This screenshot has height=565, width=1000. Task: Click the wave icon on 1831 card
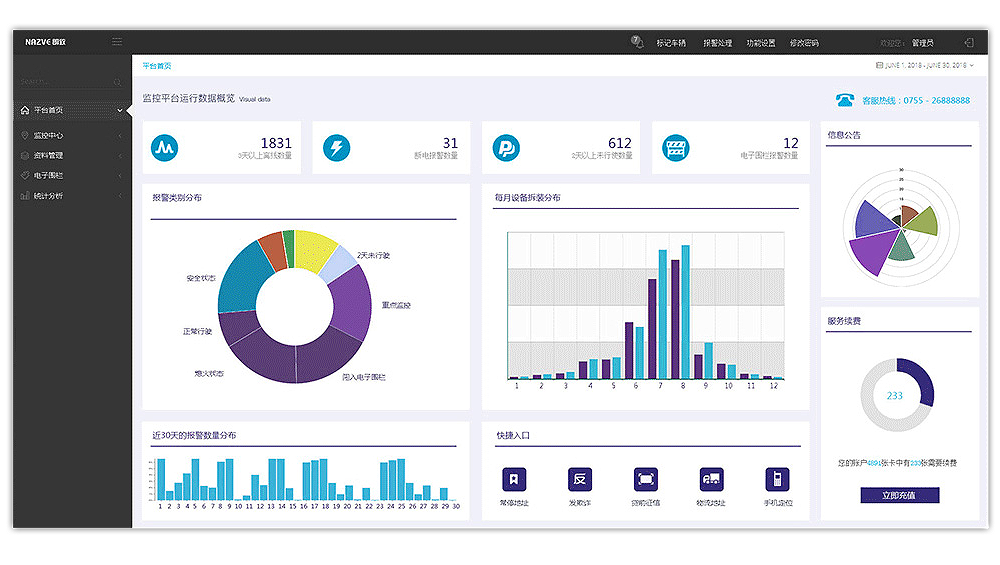tap(164, 149)
